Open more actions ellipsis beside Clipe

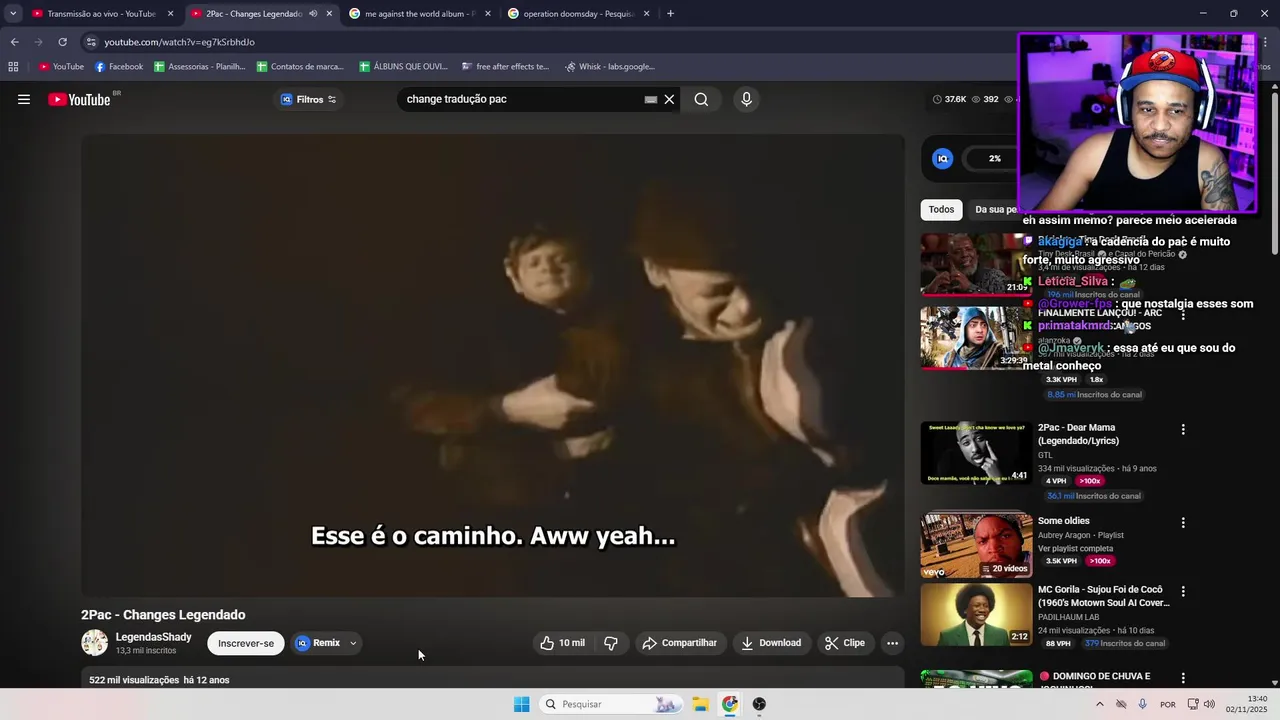(x=892, y=643)
